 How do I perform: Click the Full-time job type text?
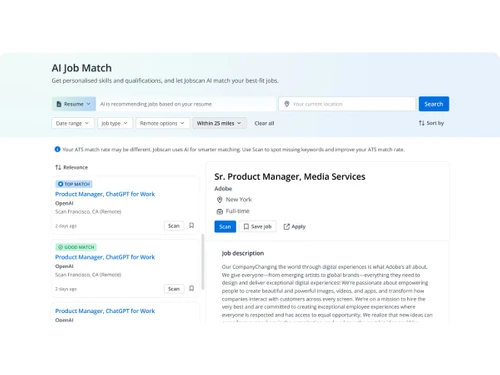click(x=237, y=211)
